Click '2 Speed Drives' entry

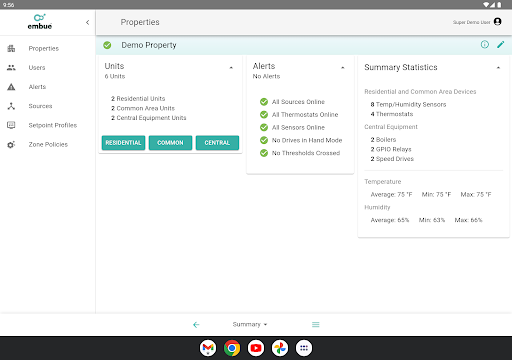(392, 159)
